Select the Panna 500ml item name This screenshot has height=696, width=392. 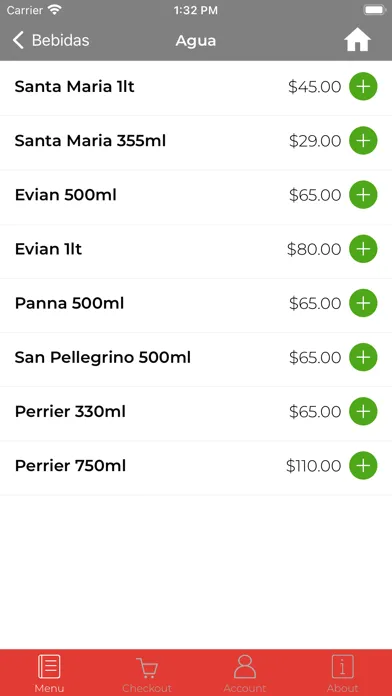coord(69,303)
